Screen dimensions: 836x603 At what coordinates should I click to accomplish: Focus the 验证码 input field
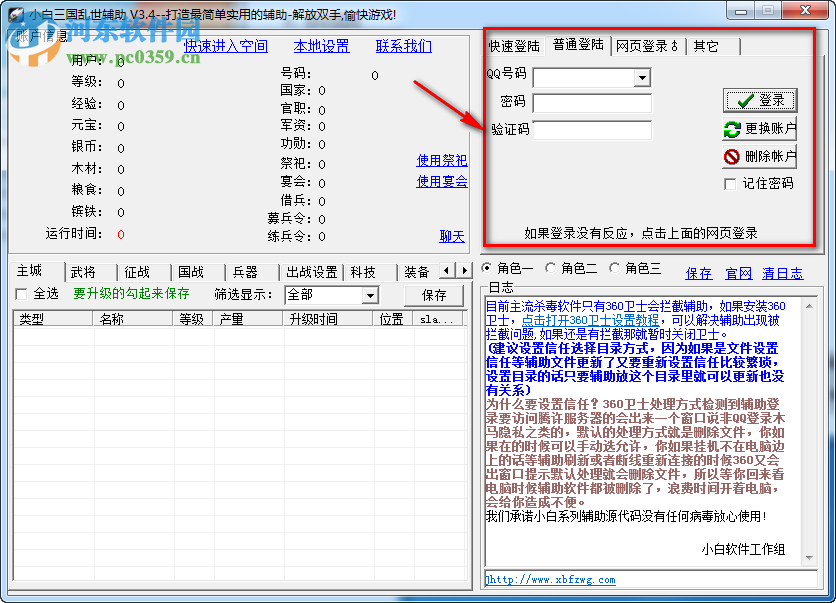coord(592,130)
